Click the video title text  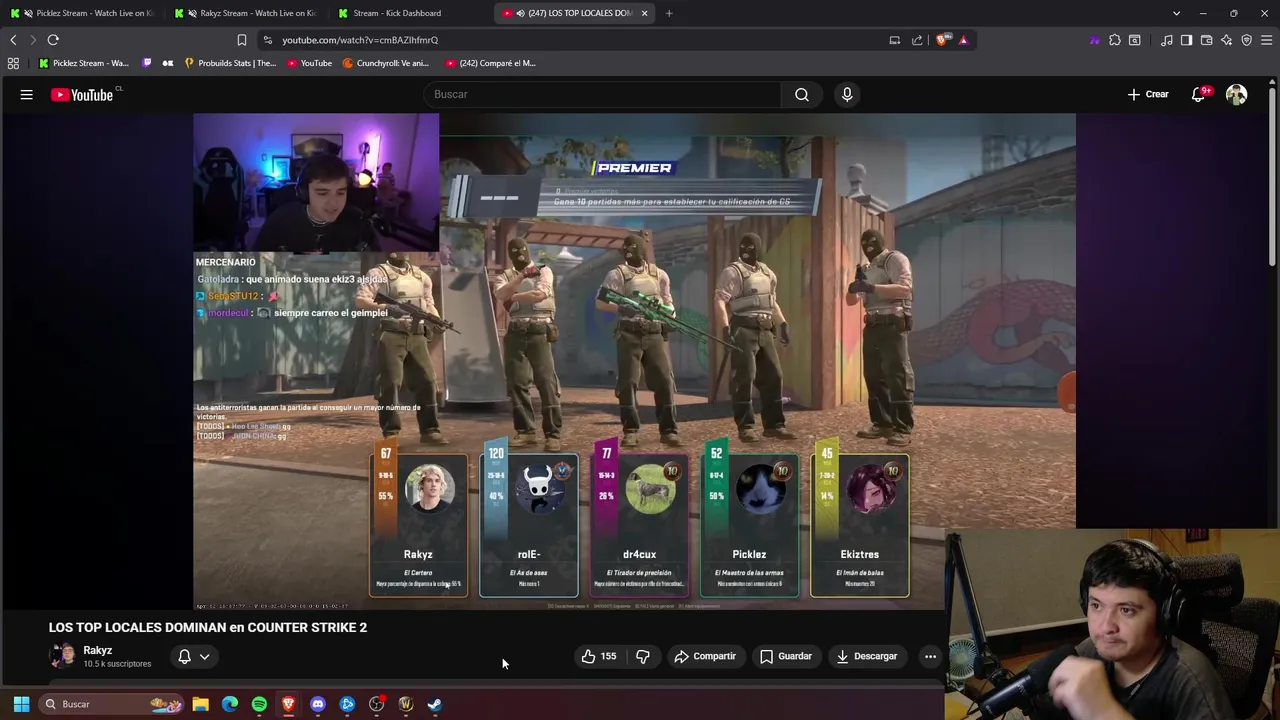[x=208, y=627]
